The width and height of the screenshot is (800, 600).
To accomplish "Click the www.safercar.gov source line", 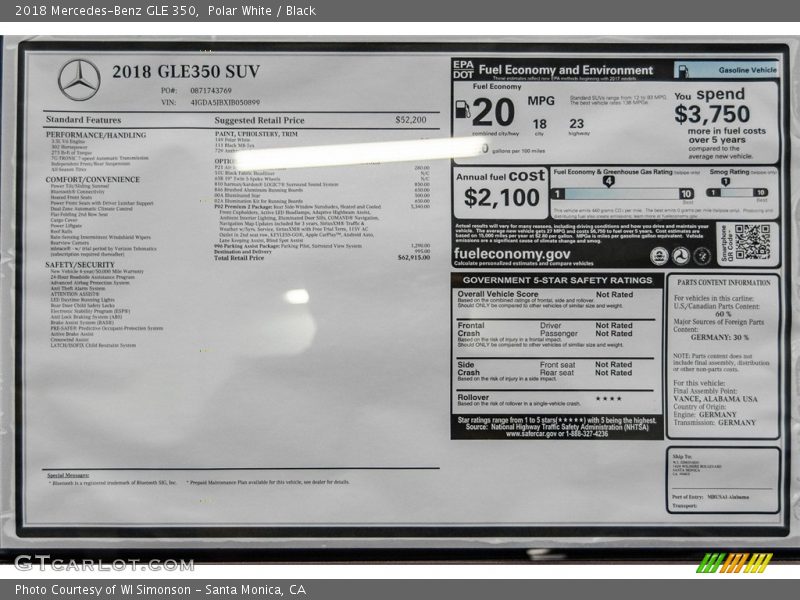I will click(x=557, y=434).
